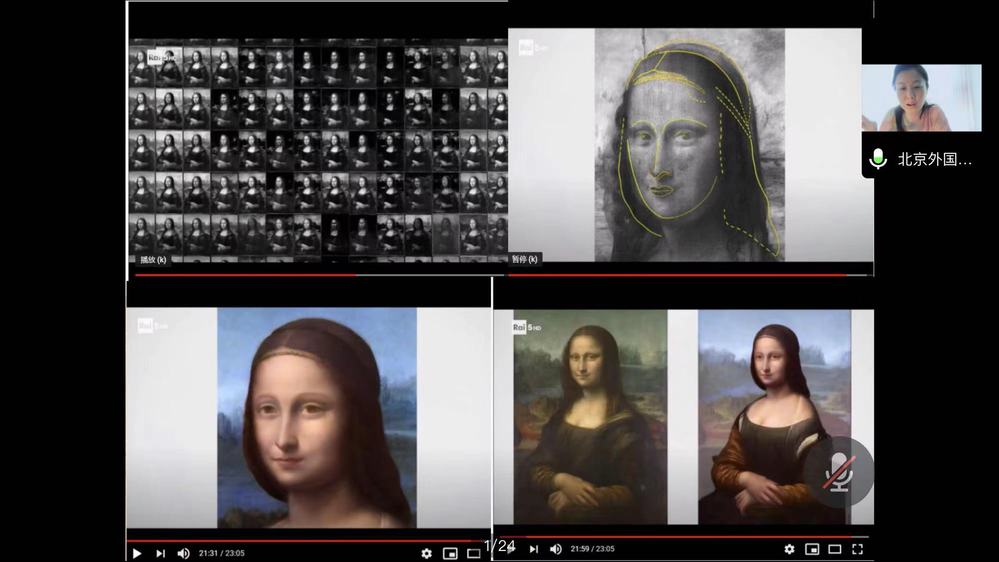
Task: Skip to next video in 21:59 player
Action: pos(534,549)
